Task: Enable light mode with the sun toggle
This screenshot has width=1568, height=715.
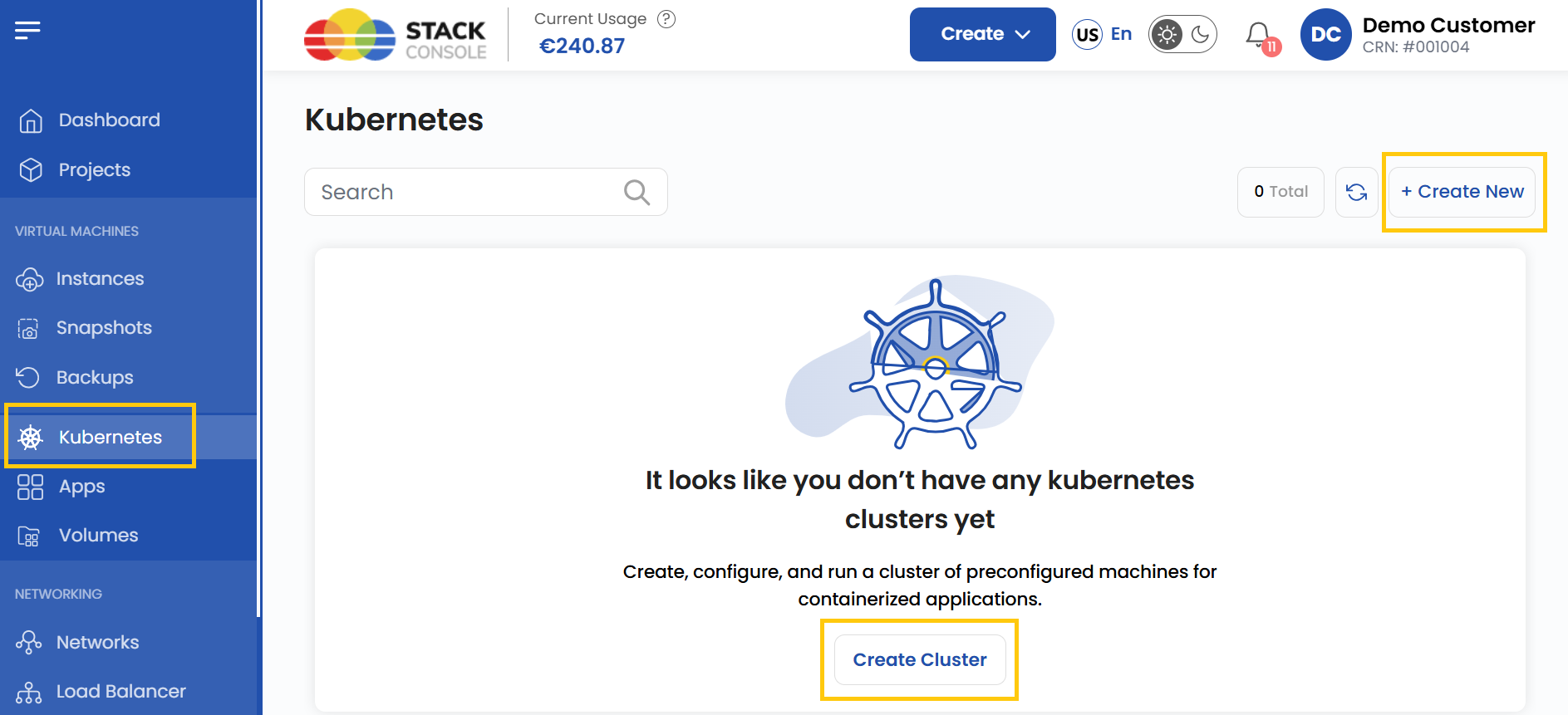Action: tap(1167, 34)
